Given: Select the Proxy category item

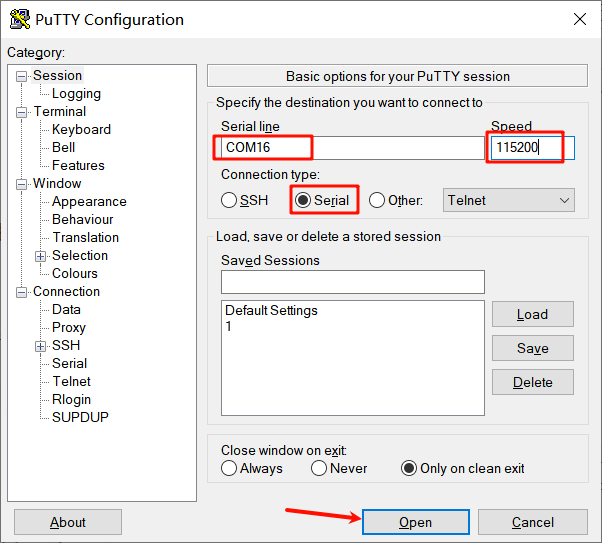Looking at the screenshot, I should [x=69, y=328].
